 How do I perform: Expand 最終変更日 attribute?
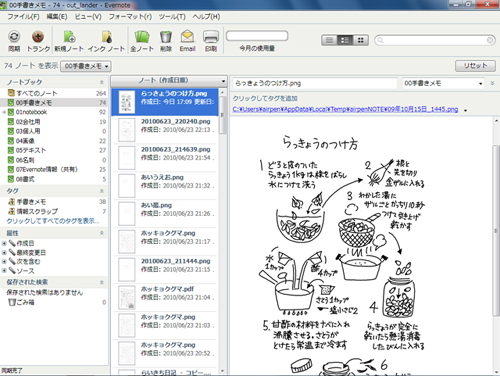click(4, 253)
